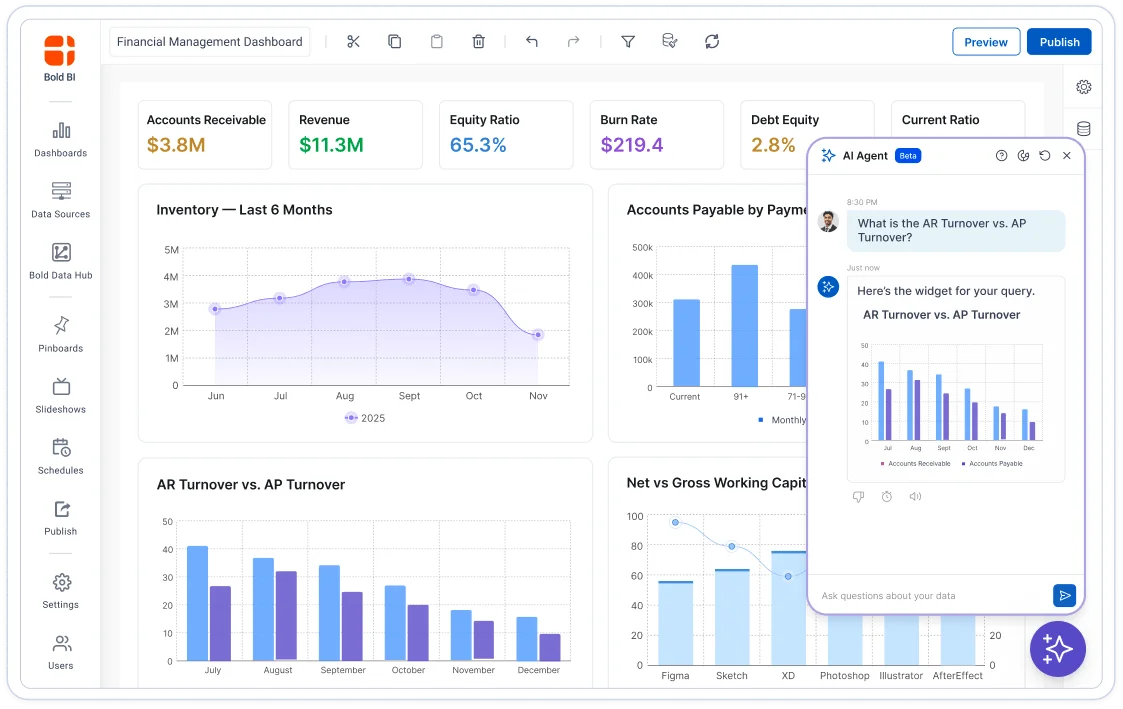
Task: Click the cut scissors icon
Action: (x=353, y=42)
